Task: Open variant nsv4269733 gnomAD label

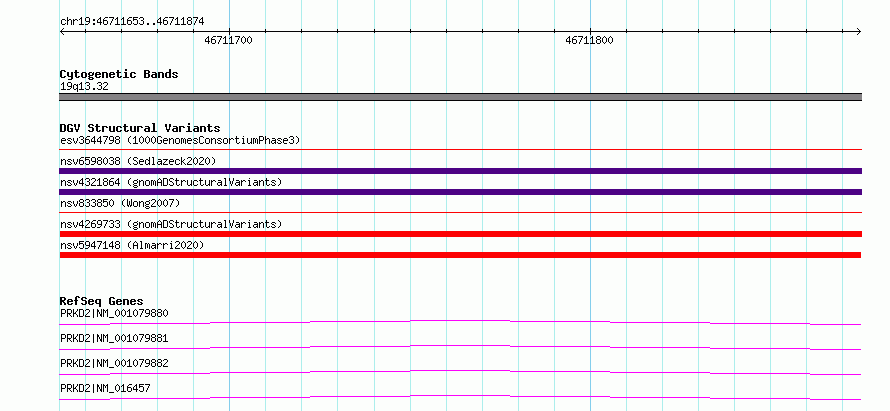Action: coord(171,224)
